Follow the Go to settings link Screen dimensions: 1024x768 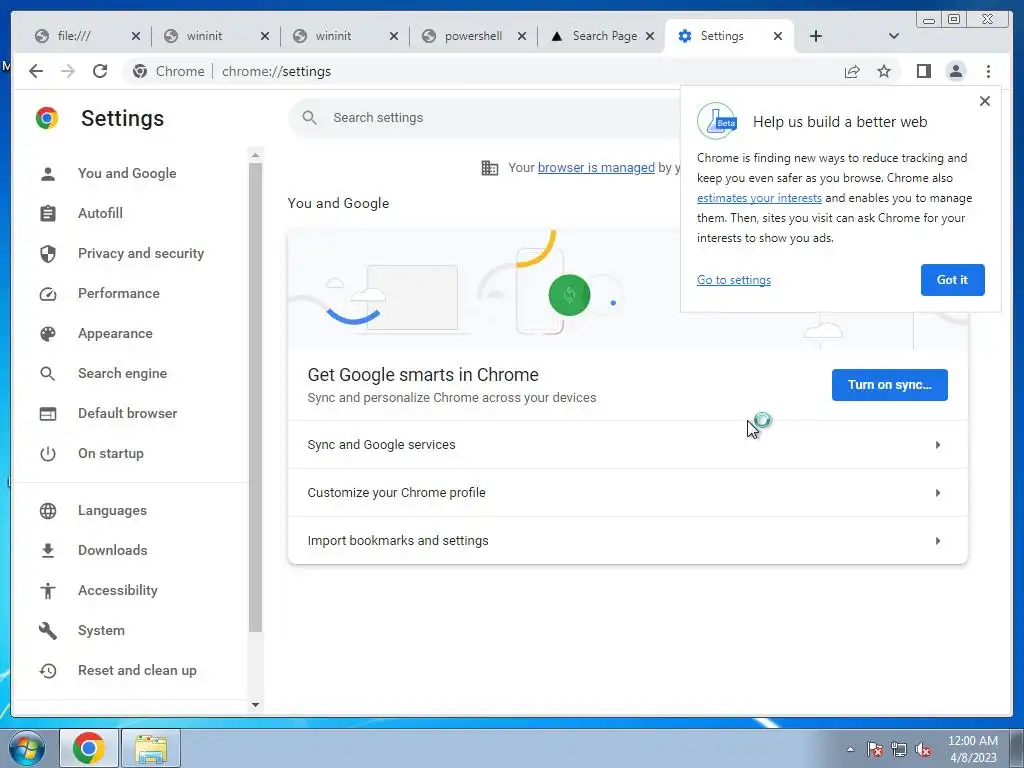point(733,280)
